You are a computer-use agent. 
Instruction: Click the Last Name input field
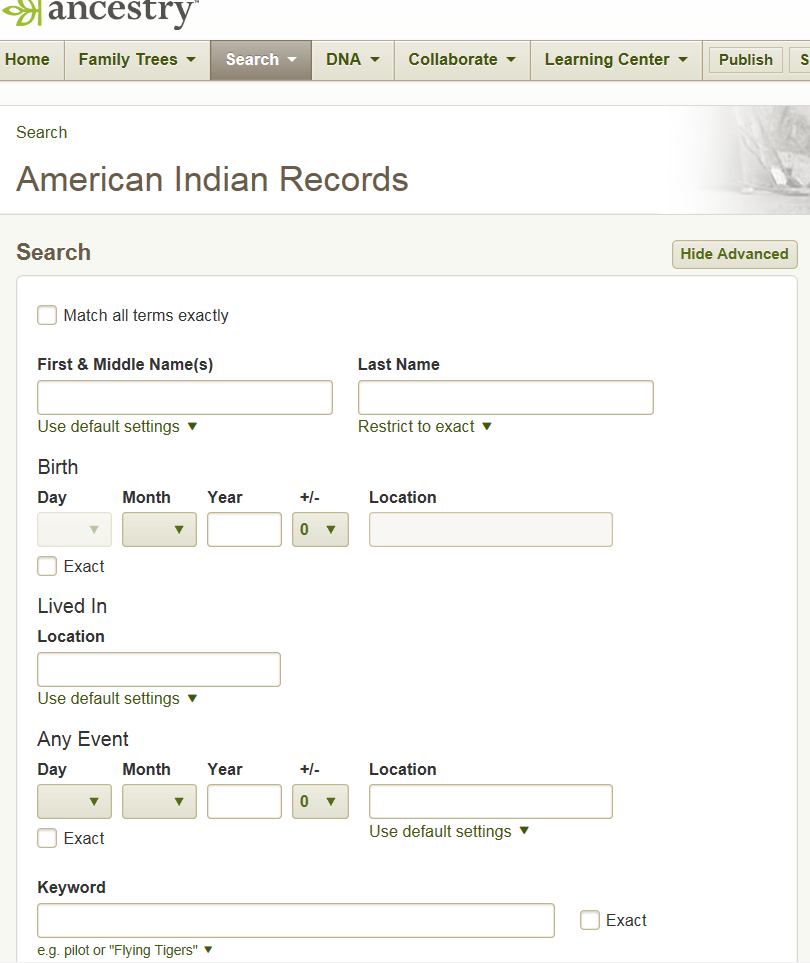(505, 397)
